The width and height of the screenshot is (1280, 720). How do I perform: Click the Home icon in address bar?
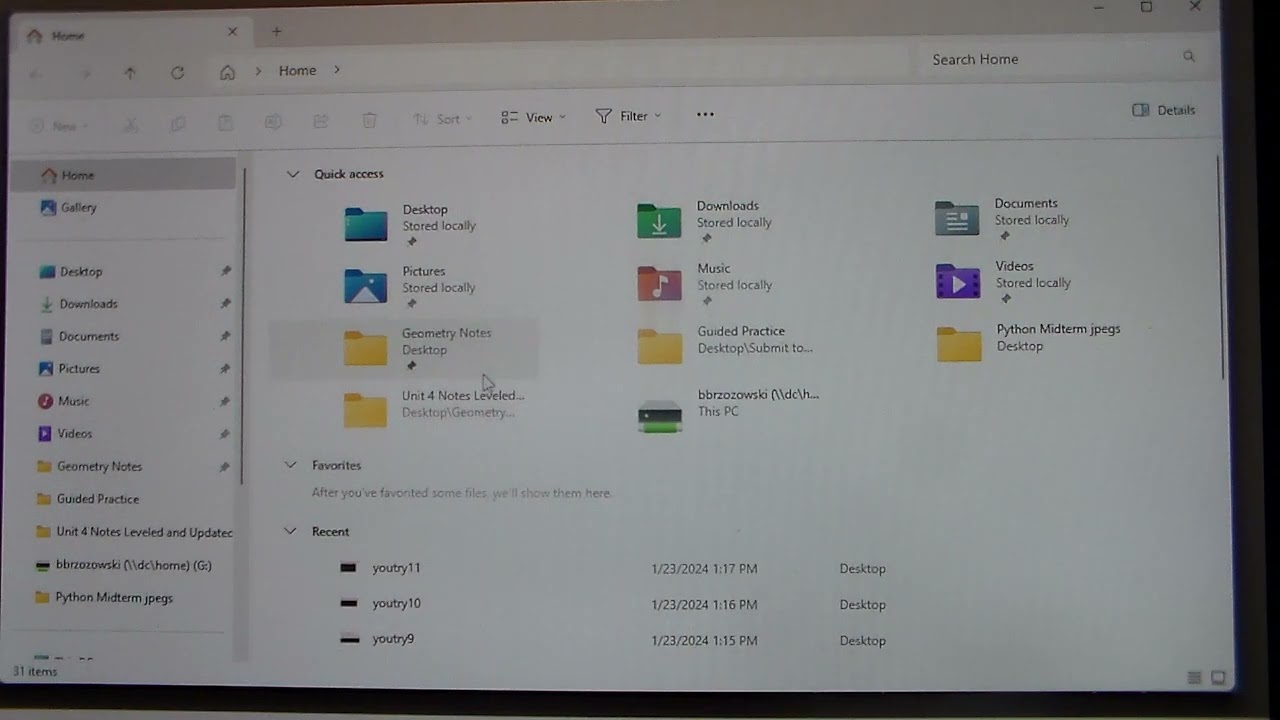click(x=227, y=72)
